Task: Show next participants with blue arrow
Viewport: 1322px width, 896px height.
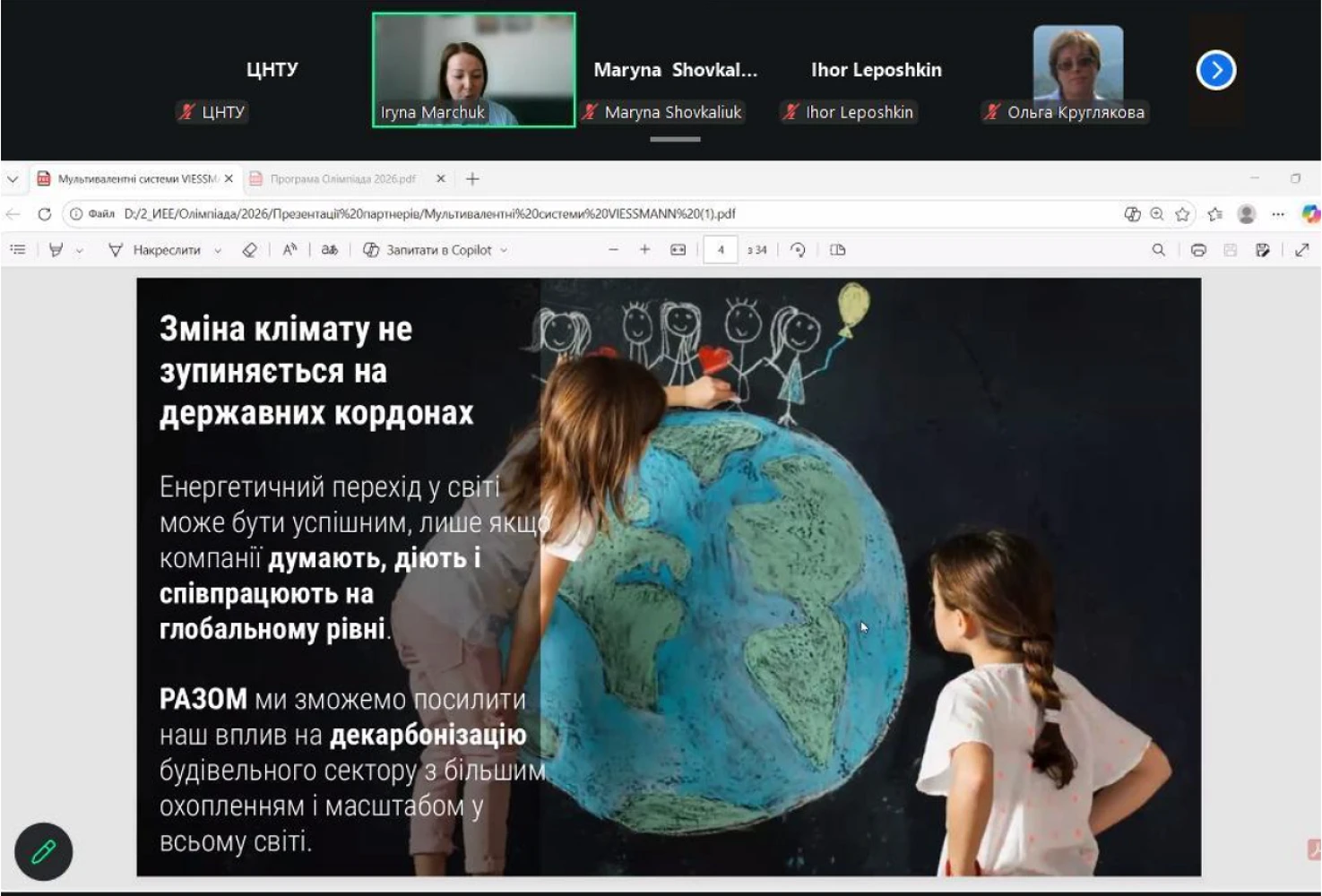Action: (1215, 70)
